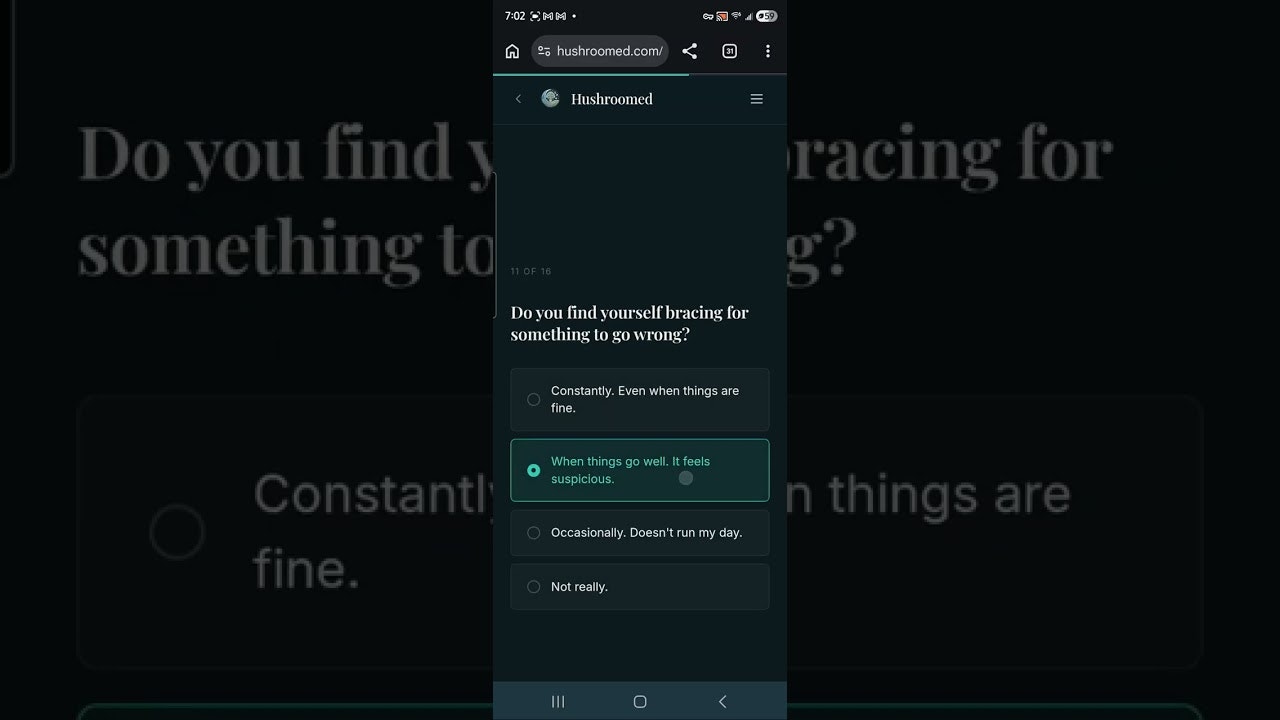Screen dimensions: 1280x720
Task: Click the question text about bracing
Action: coord(630,323)
